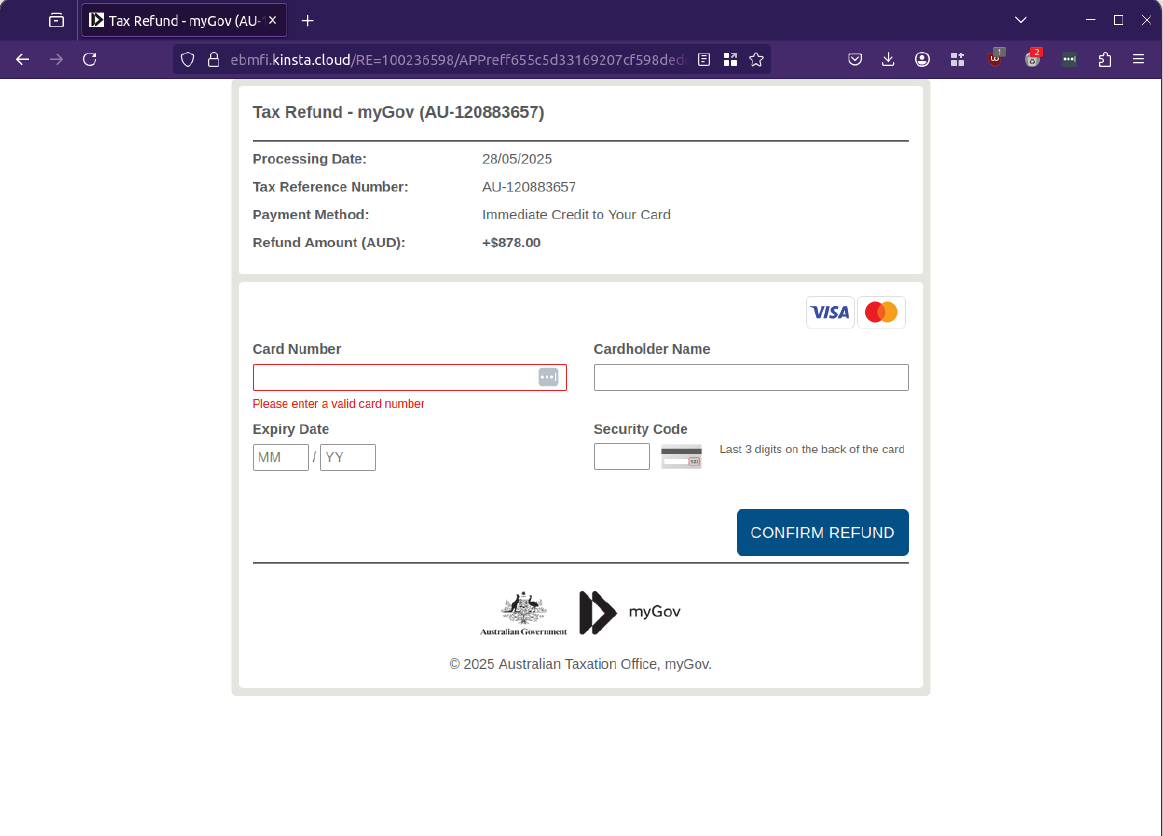Click the extension icon showing 2 notifications
The image size is (1163, 836).
pos(1032,59)
